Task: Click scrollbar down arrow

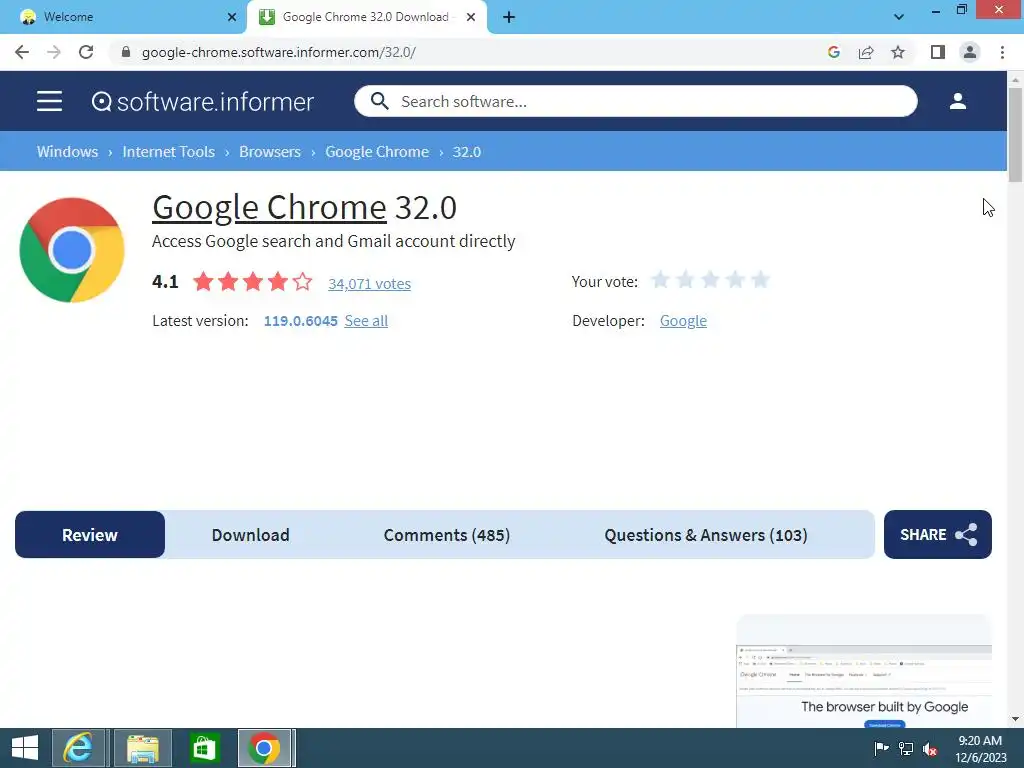Action: pyautogui.click(x=1014, y=720)
